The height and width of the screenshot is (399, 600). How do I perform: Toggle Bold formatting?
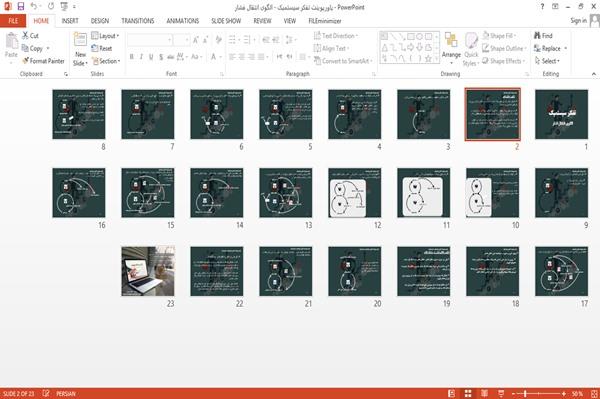pos(132,57)
